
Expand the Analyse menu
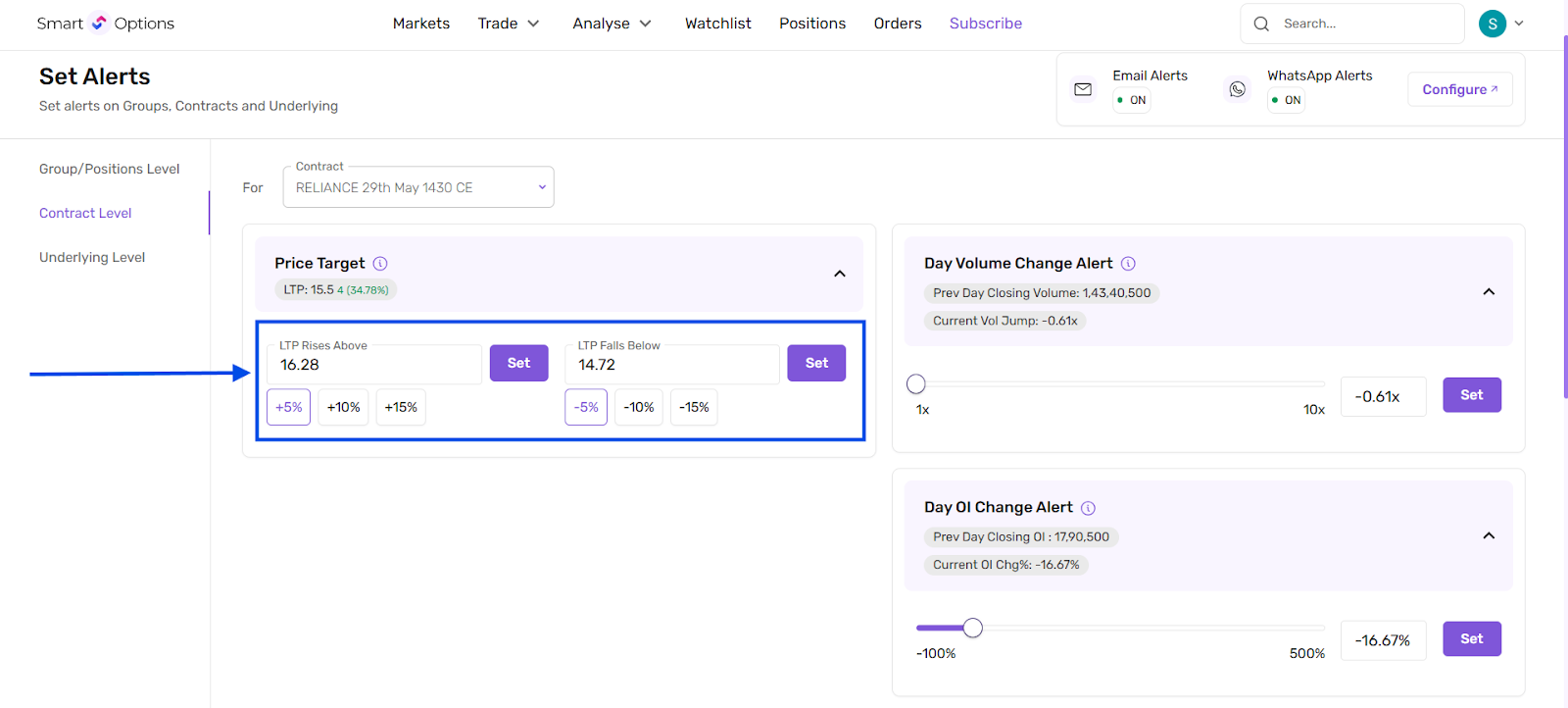point(612,24)
